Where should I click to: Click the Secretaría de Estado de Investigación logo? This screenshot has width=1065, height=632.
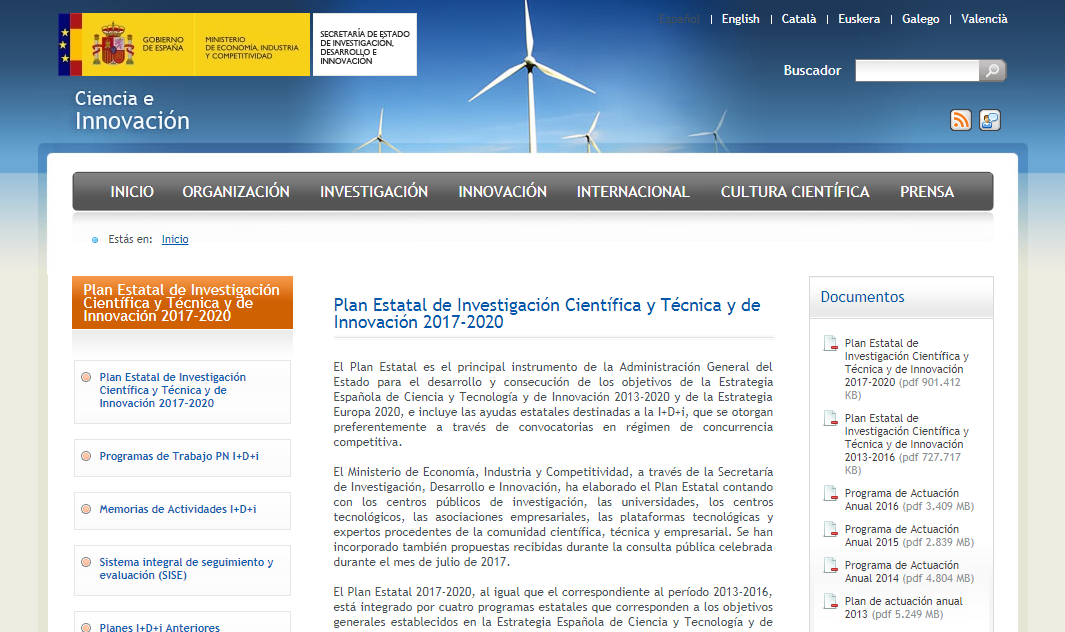click(x=365, y=45)
